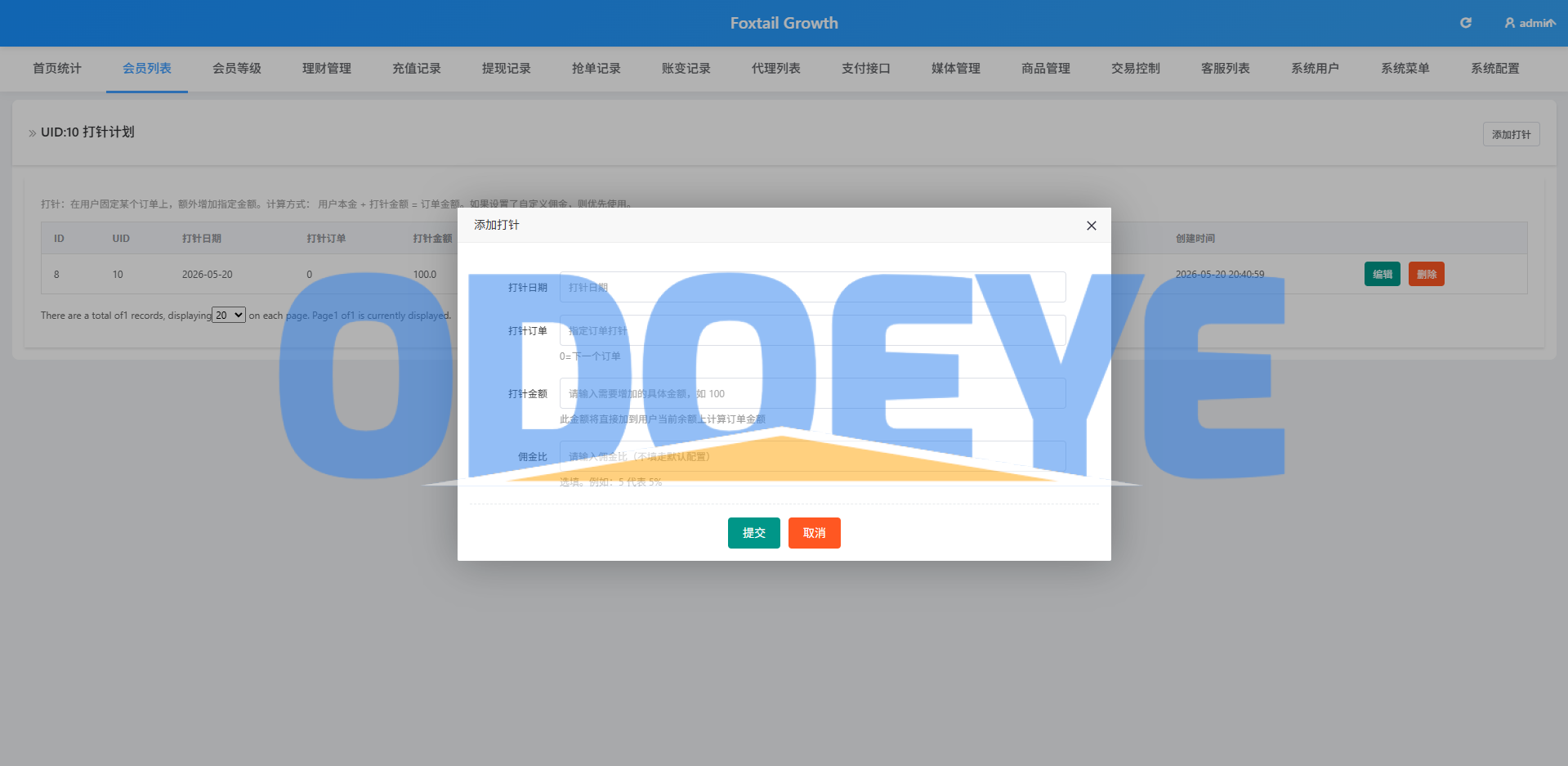Open the records-per-page dropdown

[229, 315]
